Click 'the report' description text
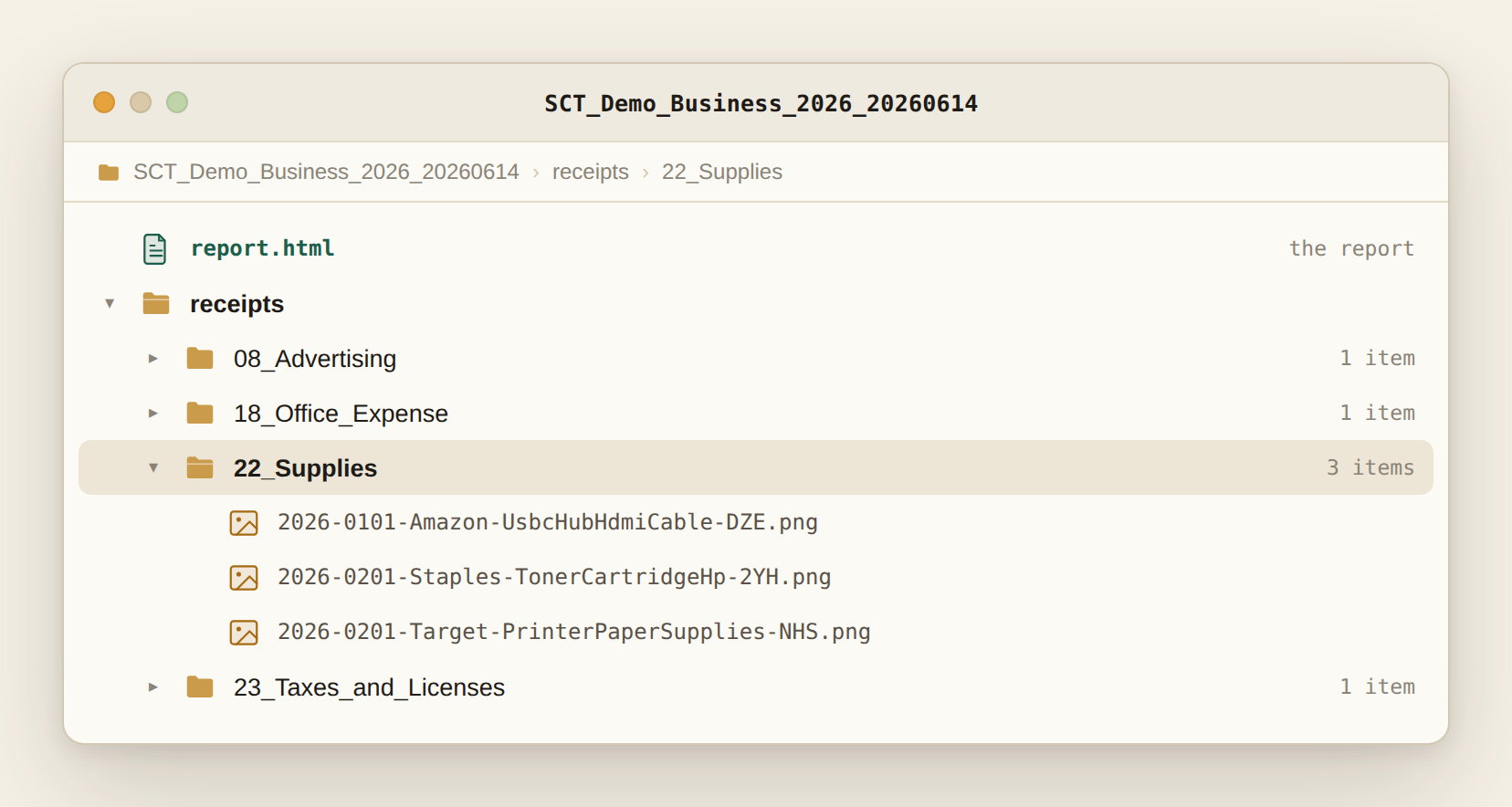Screen dimensions: 1512x807 click(1351, 248)
